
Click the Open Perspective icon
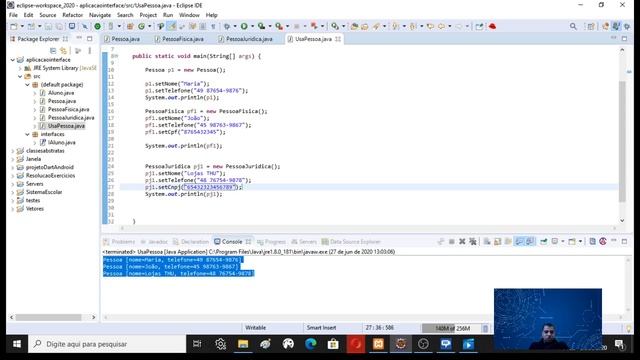click(591, 27)
